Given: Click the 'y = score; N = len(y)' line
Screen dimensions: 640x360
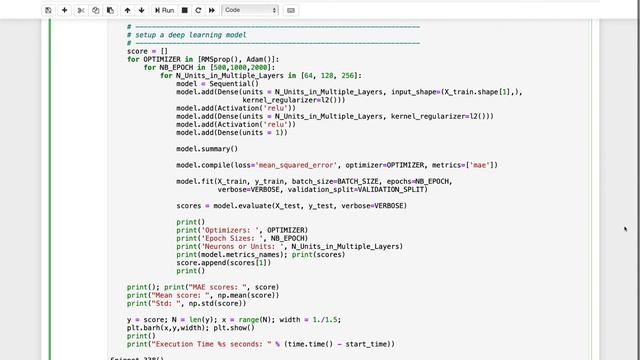Looking at the screenshot, I should tap(234, 320).
